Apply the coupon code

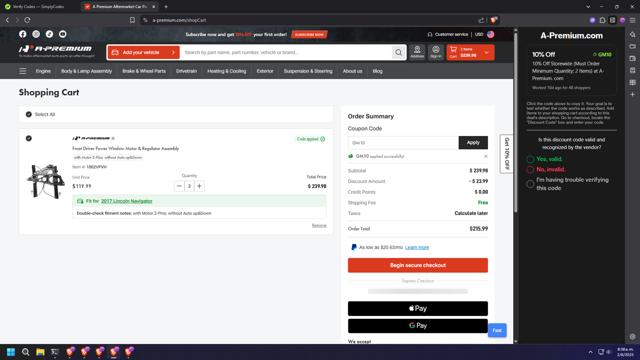[x=473, y=142]
